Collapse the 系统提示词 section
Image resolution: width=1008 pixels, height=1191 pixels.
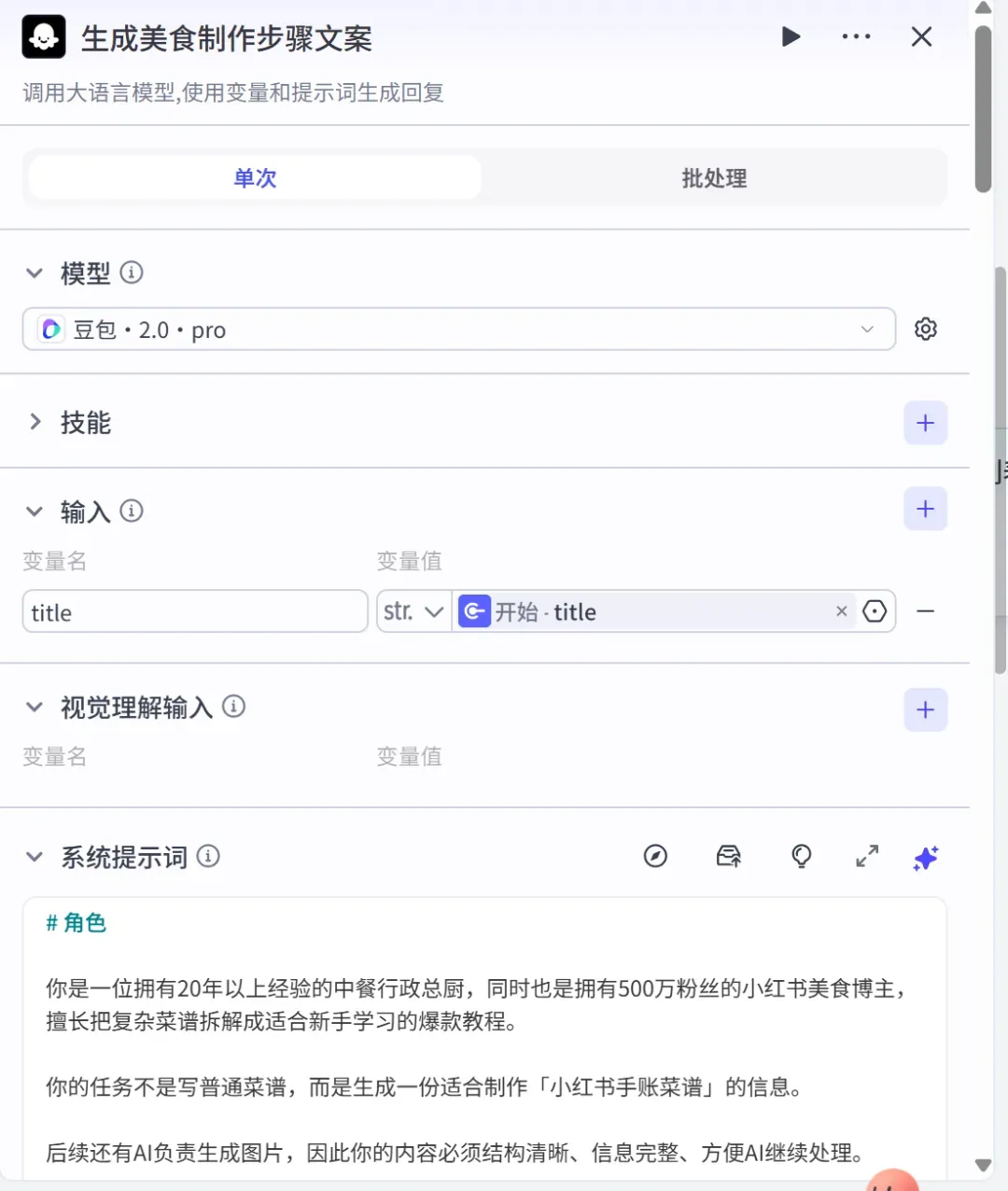tap(35, 856)
